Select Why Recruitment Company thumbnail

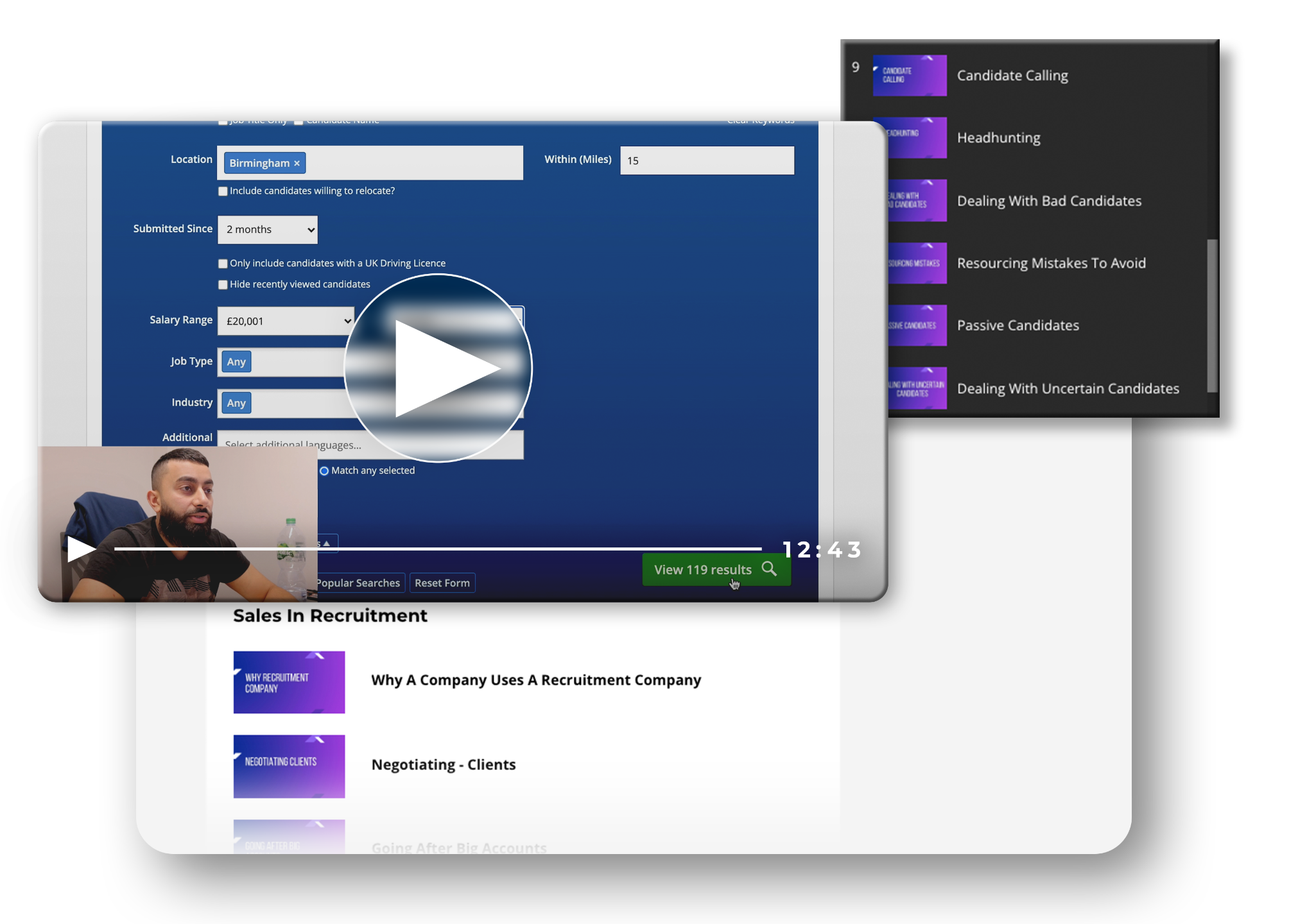pos(289,682)
